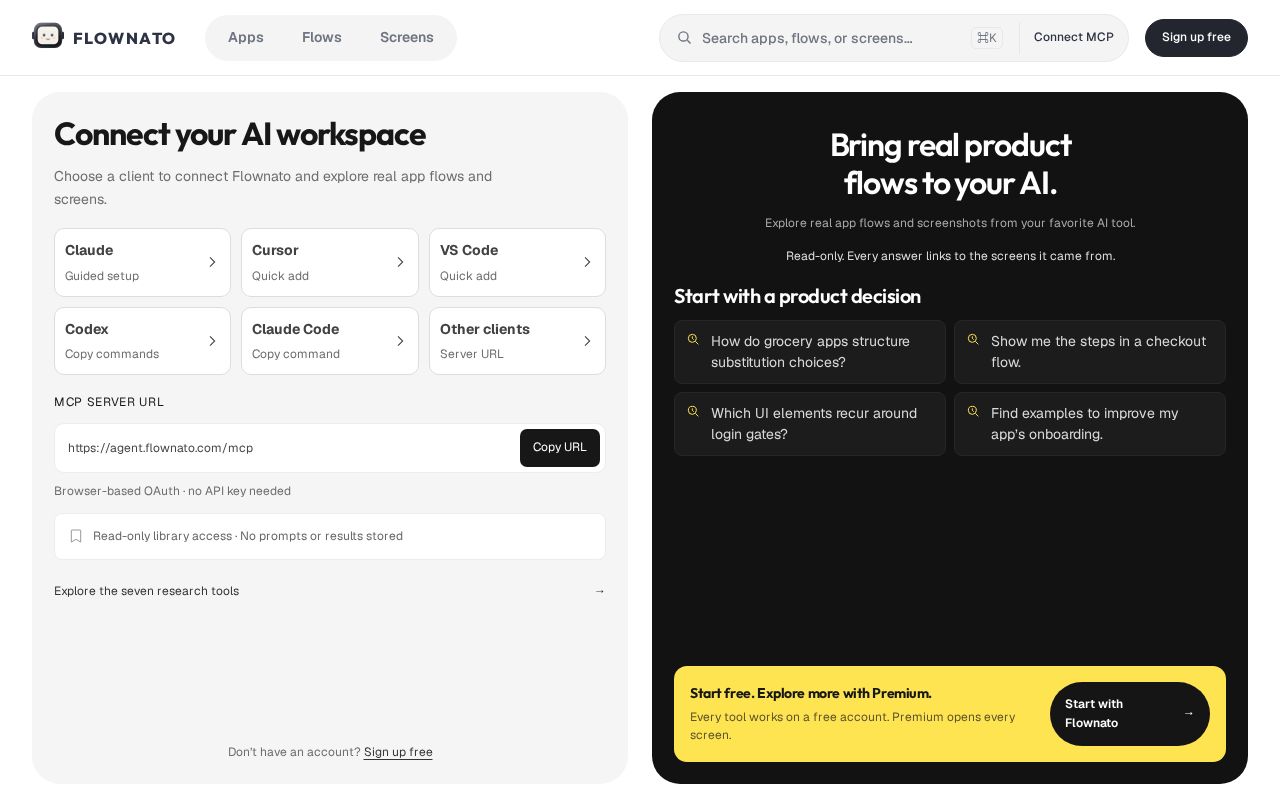This screenshot has height=800, width=1280.
Task: Switch to the Flows tab
Action: 322,38
